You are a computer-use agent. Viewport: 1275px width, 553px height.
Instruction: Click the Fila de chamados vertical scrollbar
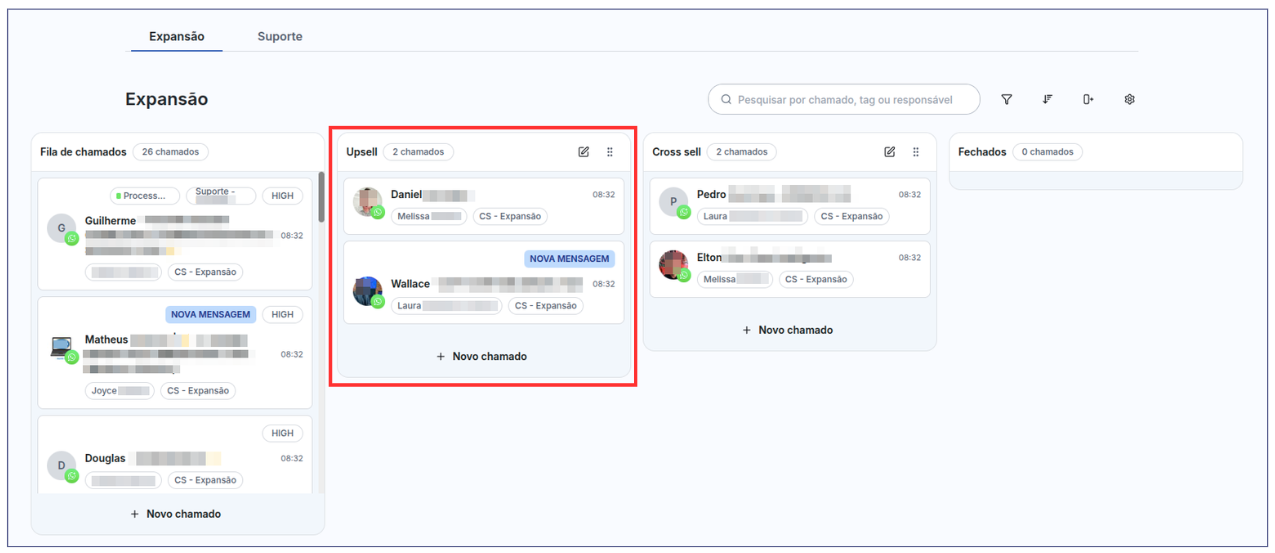pos(321,197)
